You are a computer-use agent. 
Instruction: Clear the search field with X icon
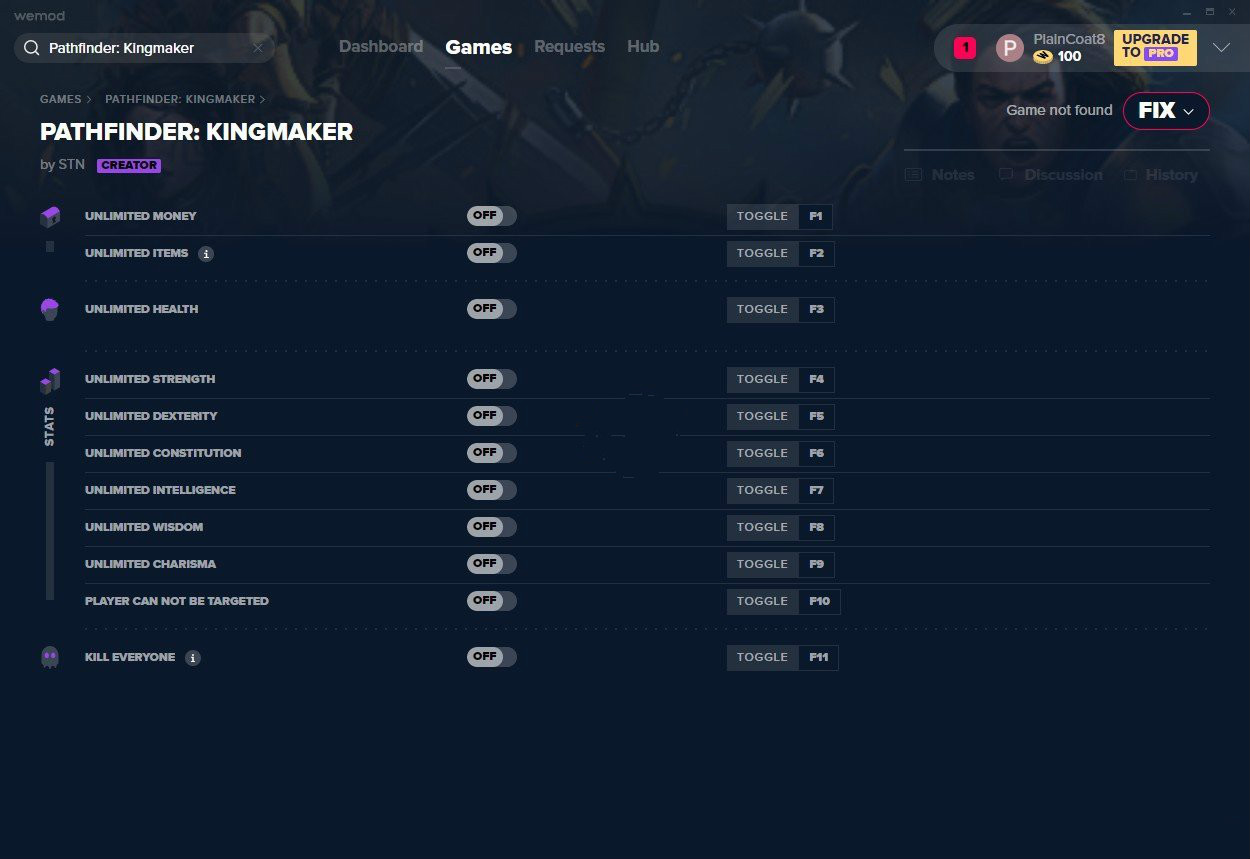click(258, 48)
